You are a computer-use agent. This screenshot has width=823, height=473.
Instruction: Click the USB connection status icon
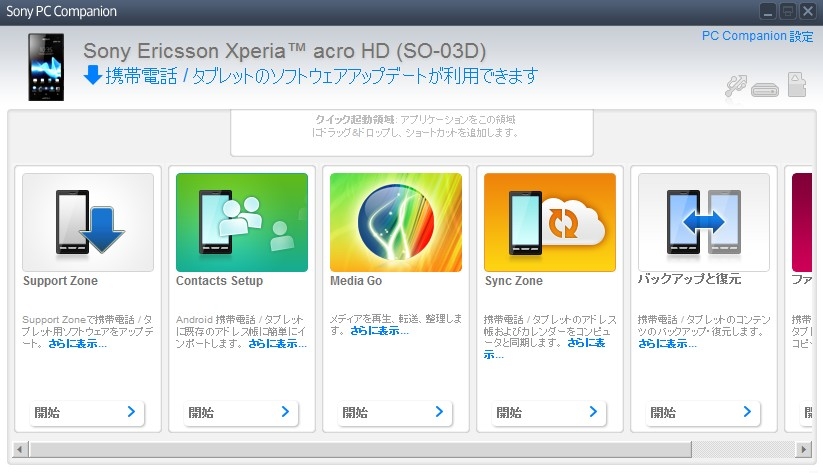(736, 86)
